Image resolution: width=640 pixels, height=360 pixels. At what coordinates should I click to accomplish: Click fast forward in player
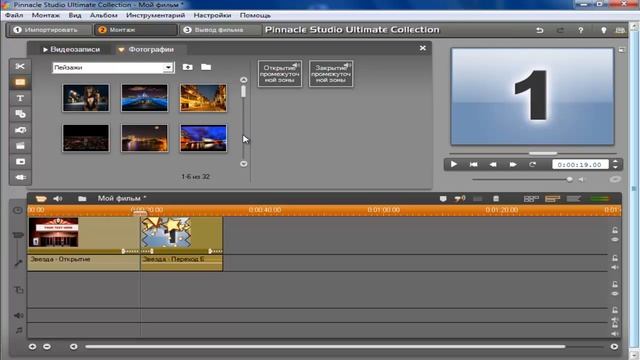click(513, 164)
